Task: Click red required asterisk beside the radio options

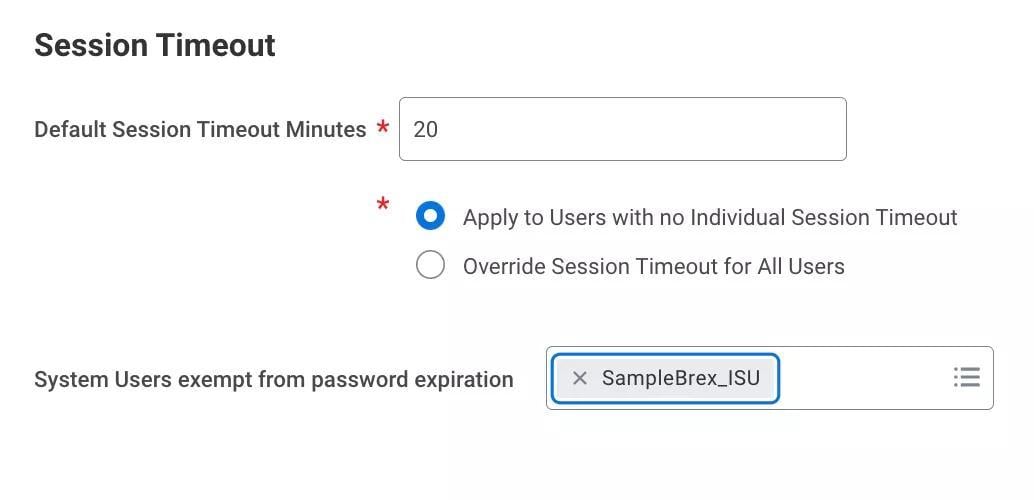Action: pyautogui.click(x=383, y=205)
